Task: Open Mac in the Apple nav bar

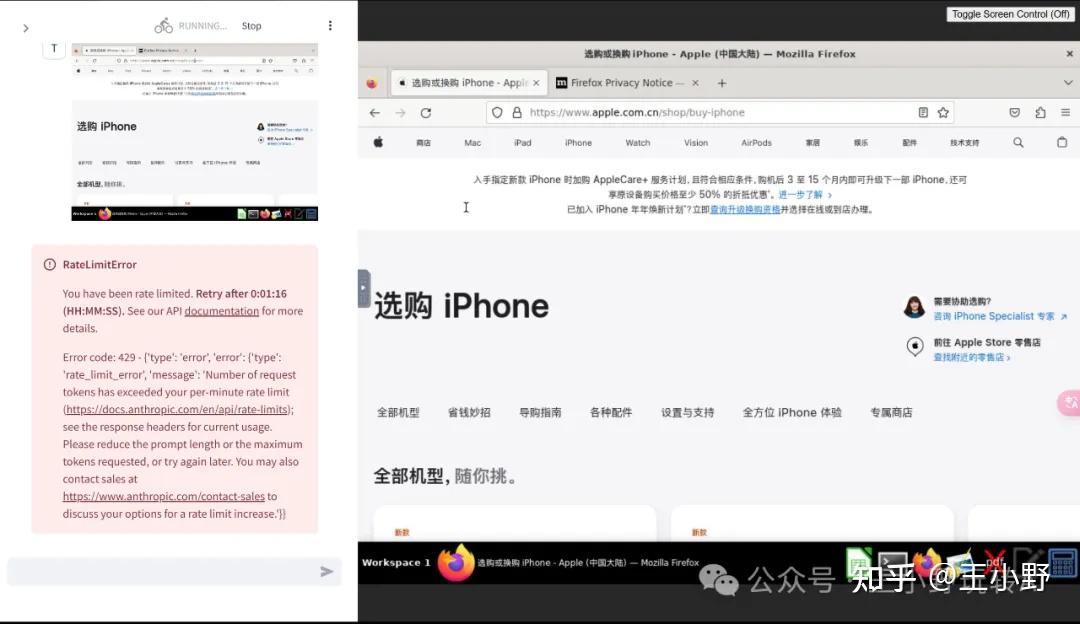Action: pos(472,143)
